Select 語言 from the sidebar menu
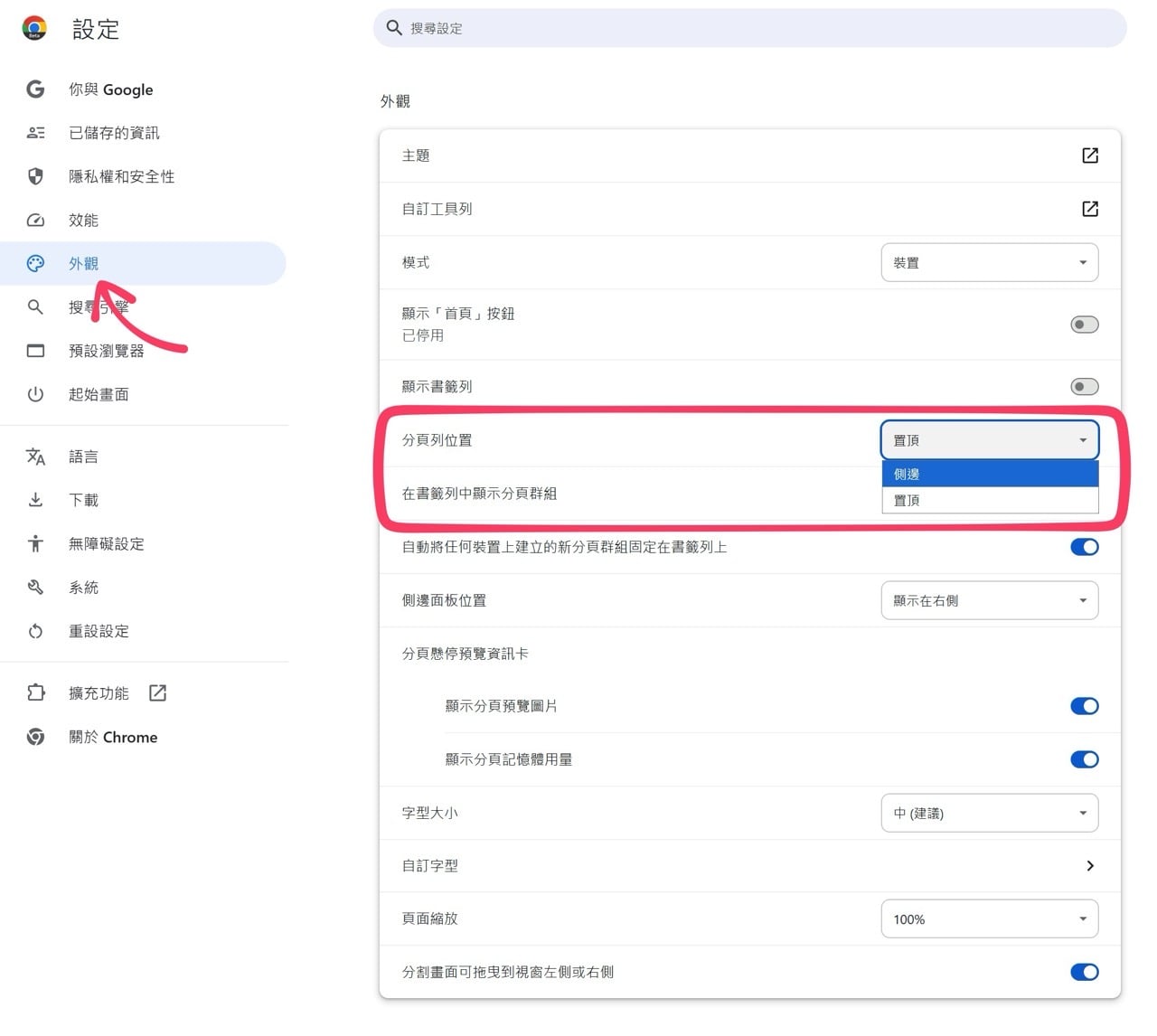The width and height of the screenshot is (1157, 1036). (84, 457)
